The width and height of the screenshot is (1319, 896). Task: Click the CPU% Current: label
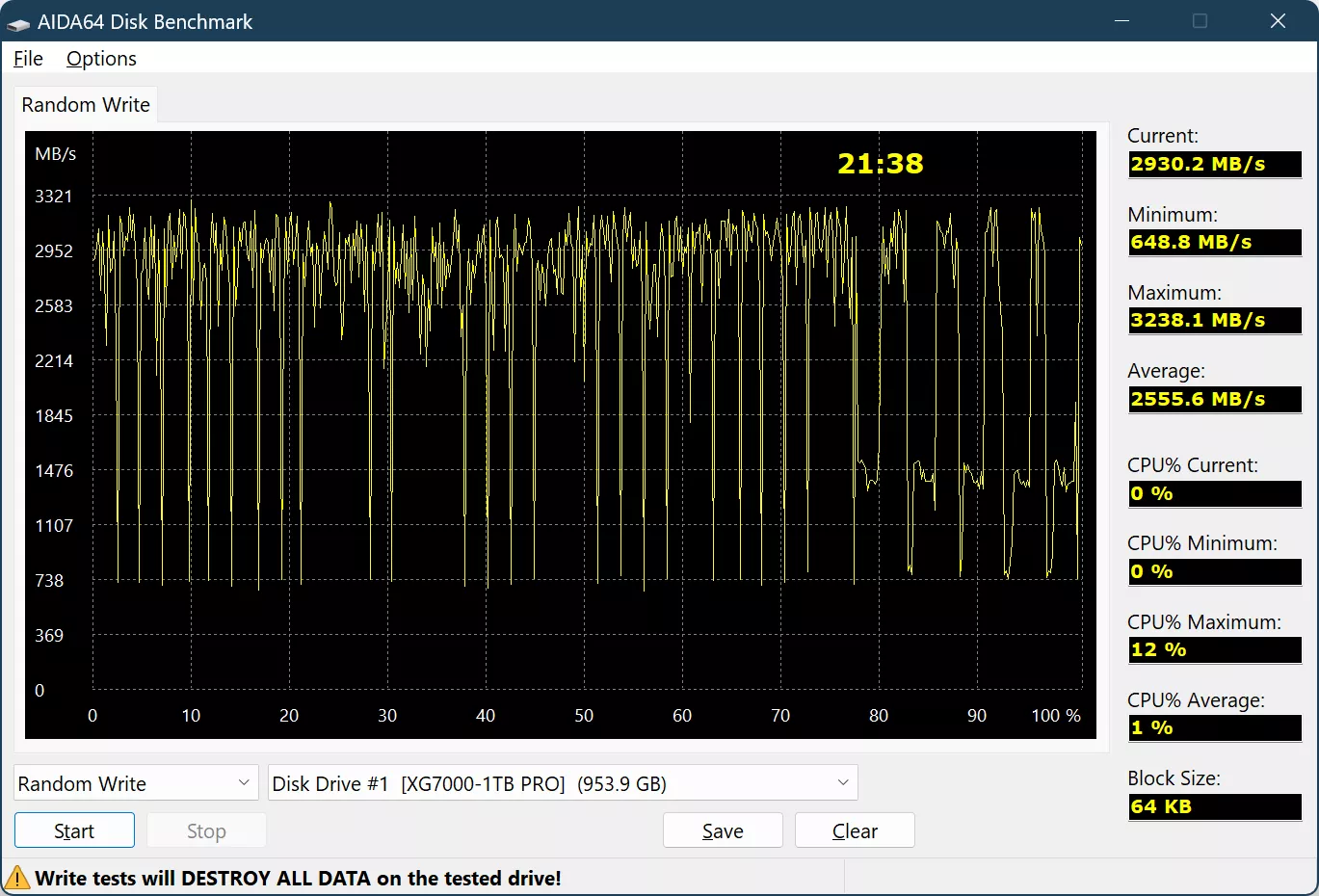pyautogui.click(x=1193, y=465)
